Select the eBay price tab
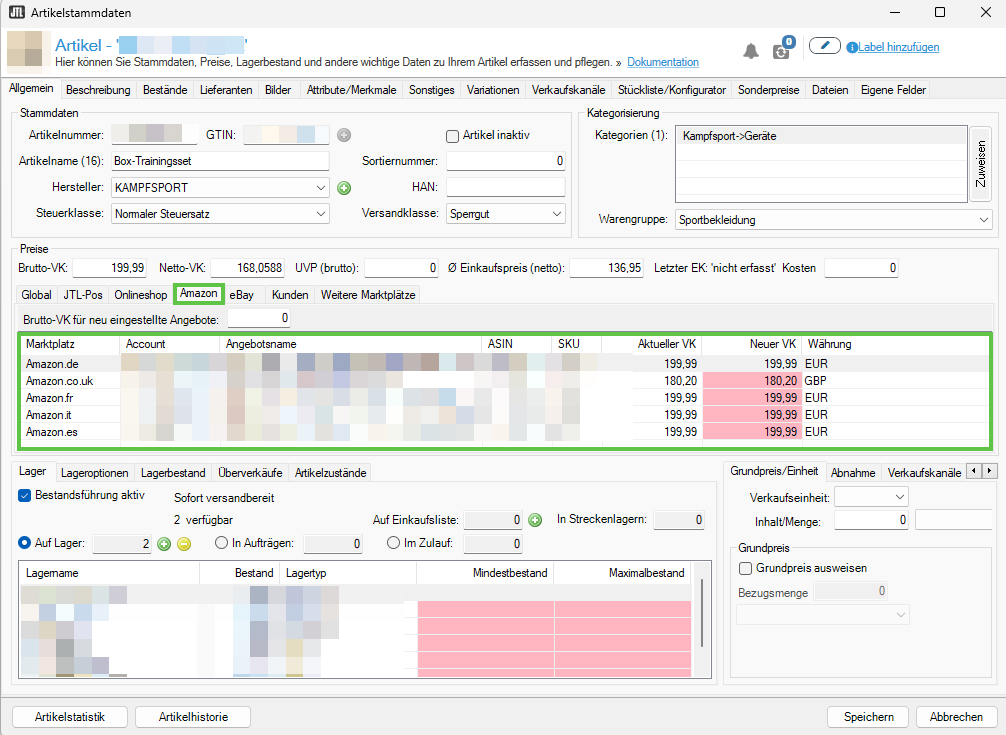Image resolution: width=1006 pixels, height=735 pixels. pos(241,294)
